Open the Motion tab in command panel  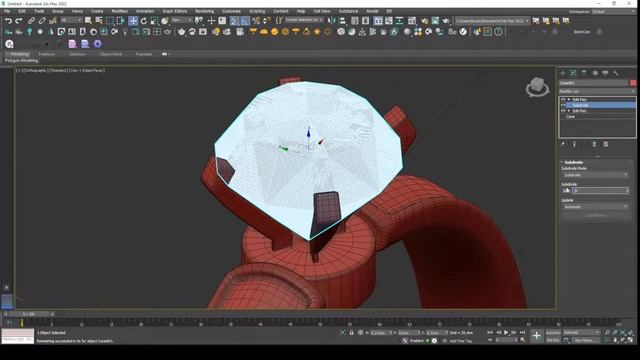coord(595,73)
